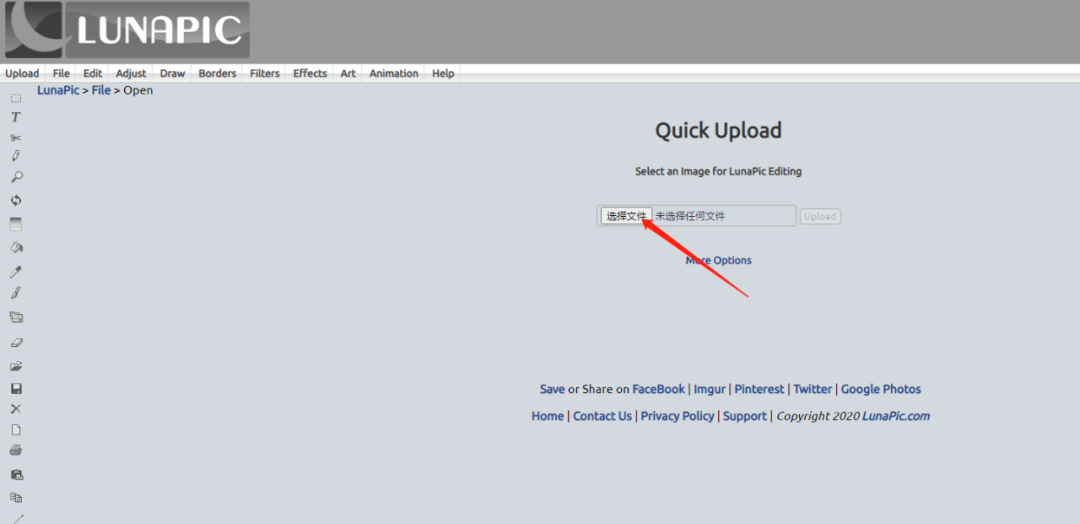Click 'Select an Image for LunaPic Editing' text
This screenshot has width=1080, height=524.
[718, 171]
